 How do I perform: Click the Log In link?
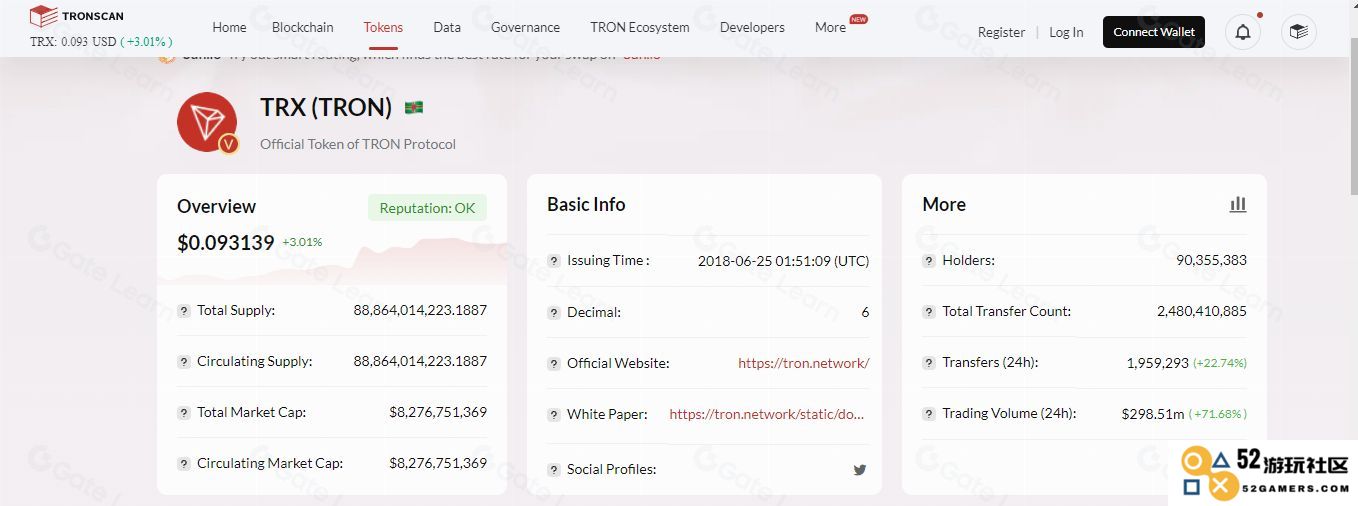(x=1066, y=32)
